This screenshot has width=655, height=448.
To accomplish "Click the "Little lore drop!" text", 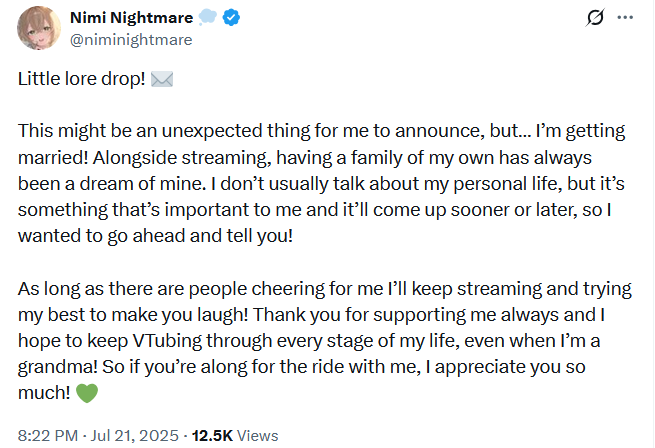I will tap(81, 81).
